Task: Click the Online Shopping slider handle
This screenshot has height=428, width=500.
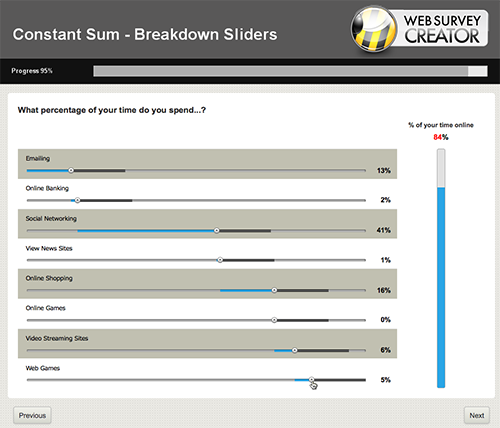Action: [x=274, y=290]
